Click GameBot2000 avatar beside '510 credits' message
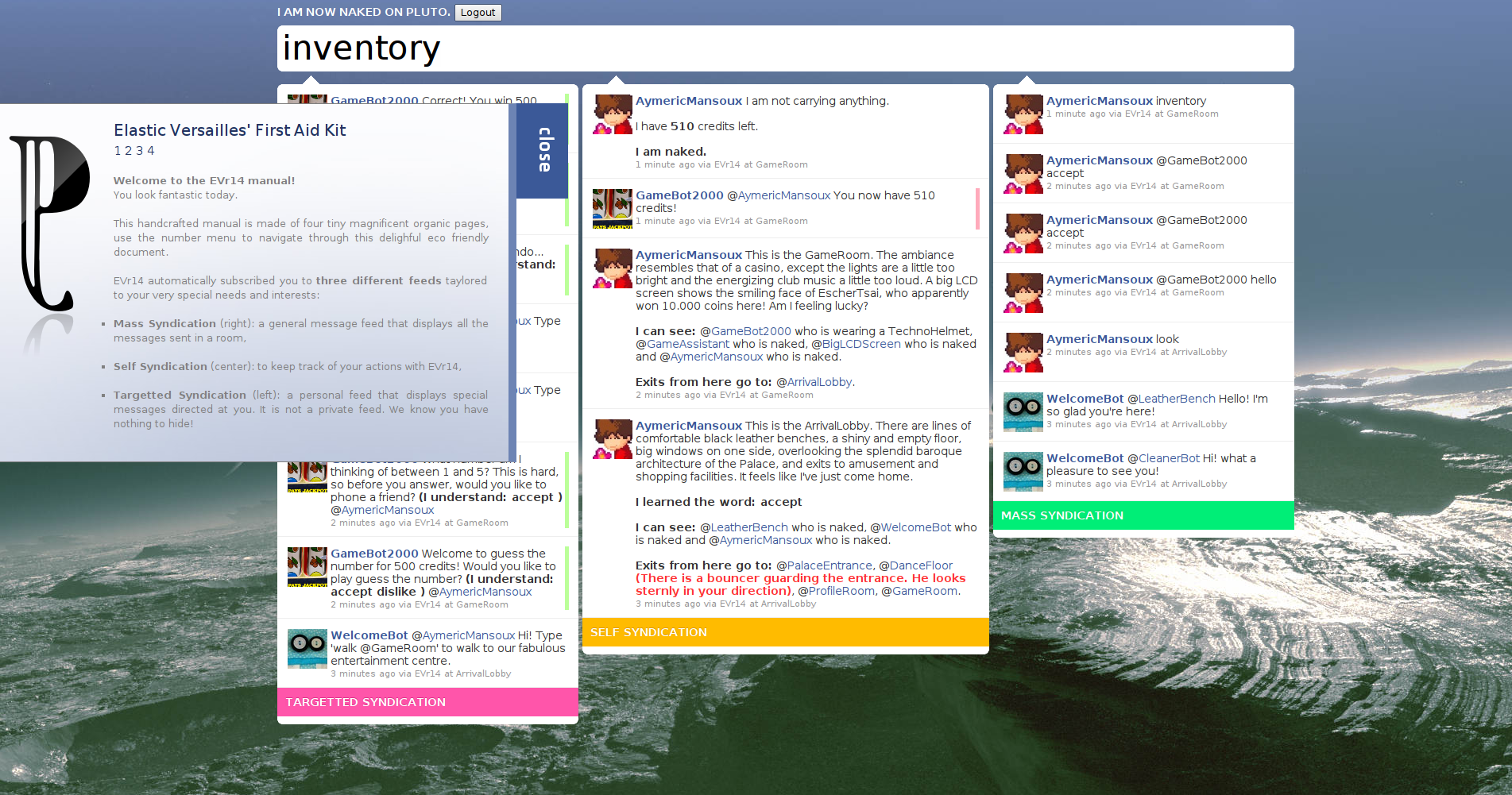 tap(613, 208)
